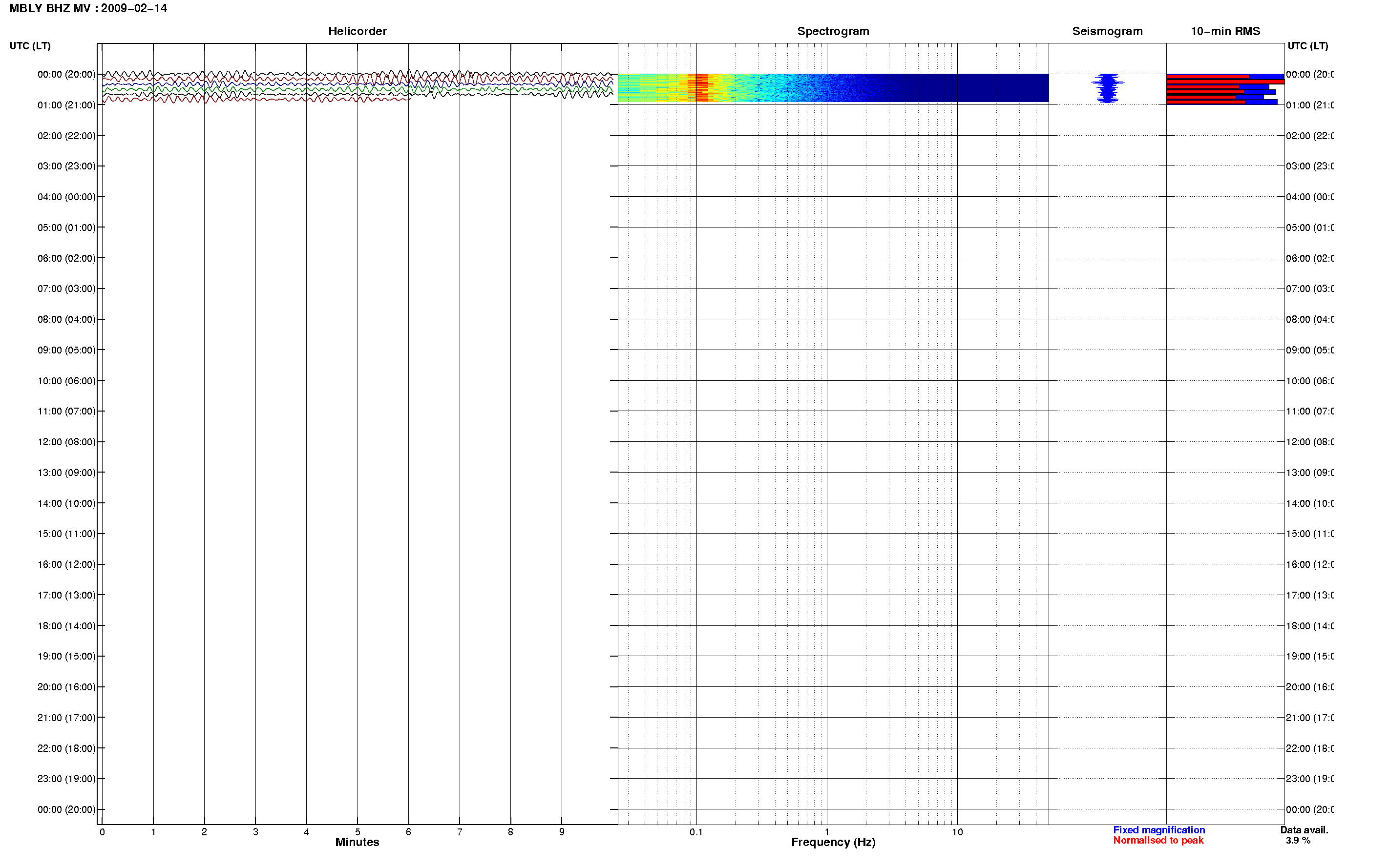This screenshot has height=868, width=1389.
Task: Click the left time label '22:00 (18:00)'
Action: pos(66,748)
